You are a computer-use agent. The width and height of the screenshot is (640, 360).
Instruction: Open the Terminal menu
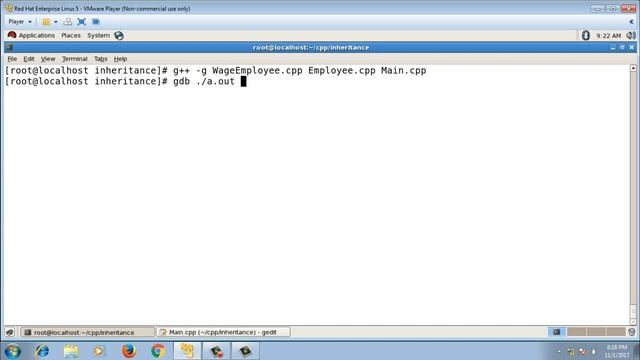tap(75, 59)
